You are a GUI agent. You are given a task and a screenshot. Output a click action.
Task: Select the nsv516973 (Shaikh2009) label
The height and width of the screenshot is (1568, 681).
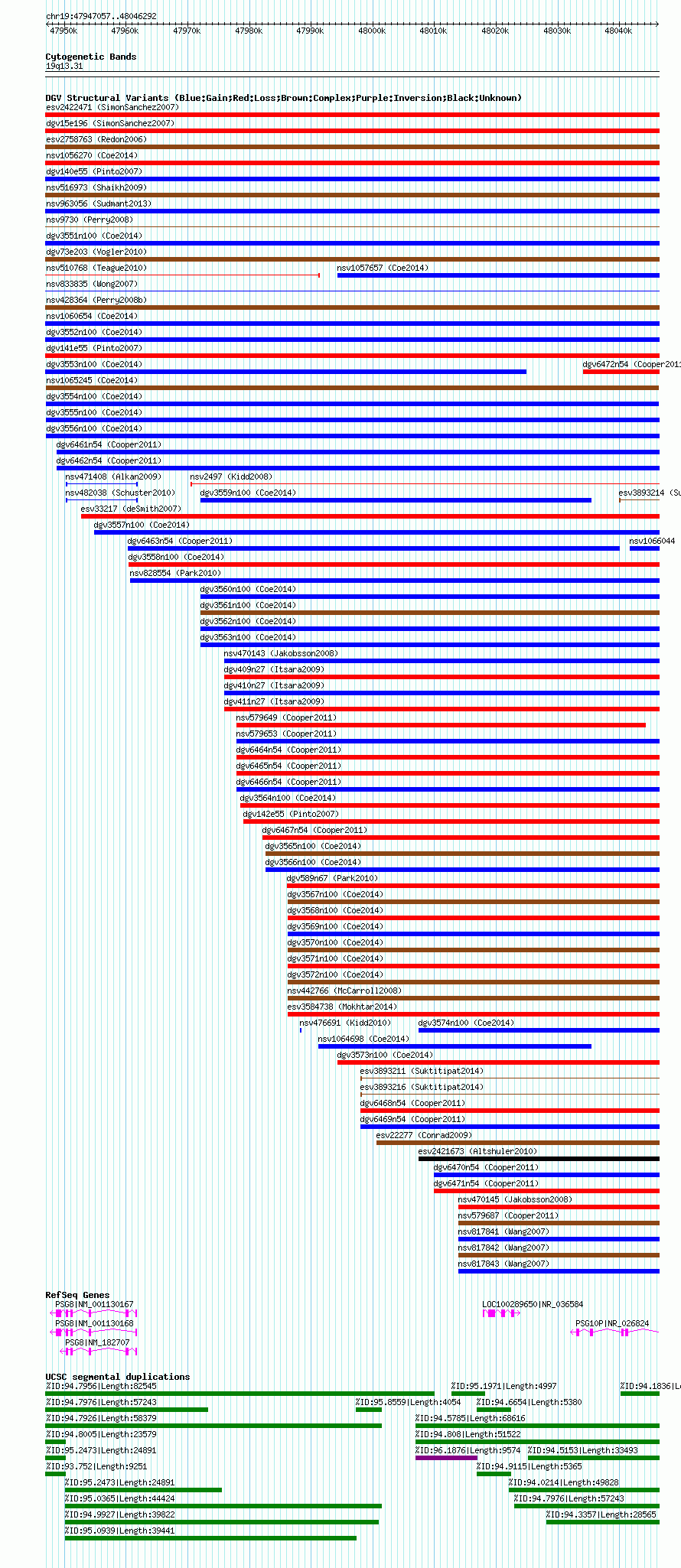coord(96,187)
